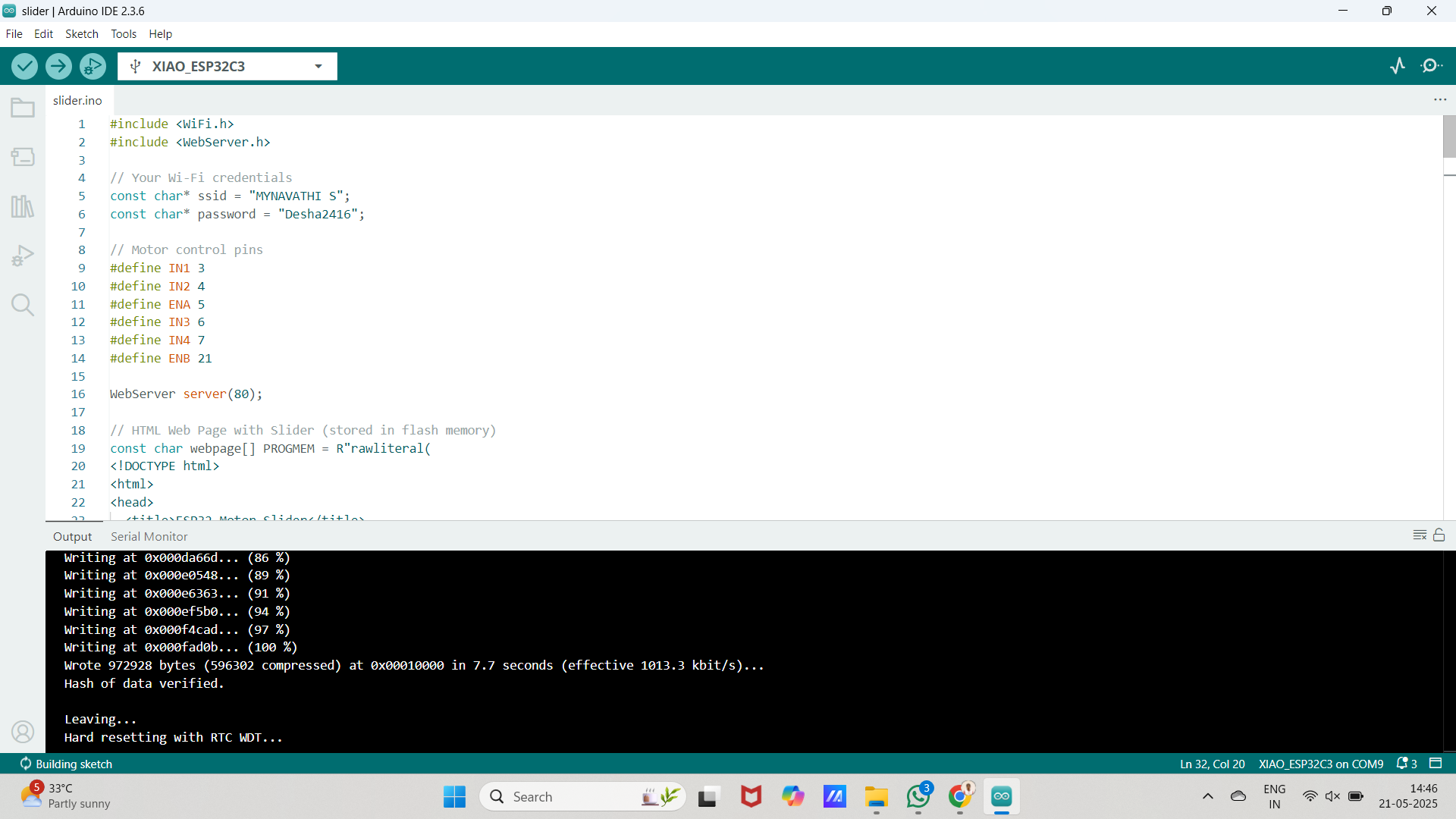
Task: Click XIAO_ESP32C3 on COM9 status entry
Action: coord(1321,764)
